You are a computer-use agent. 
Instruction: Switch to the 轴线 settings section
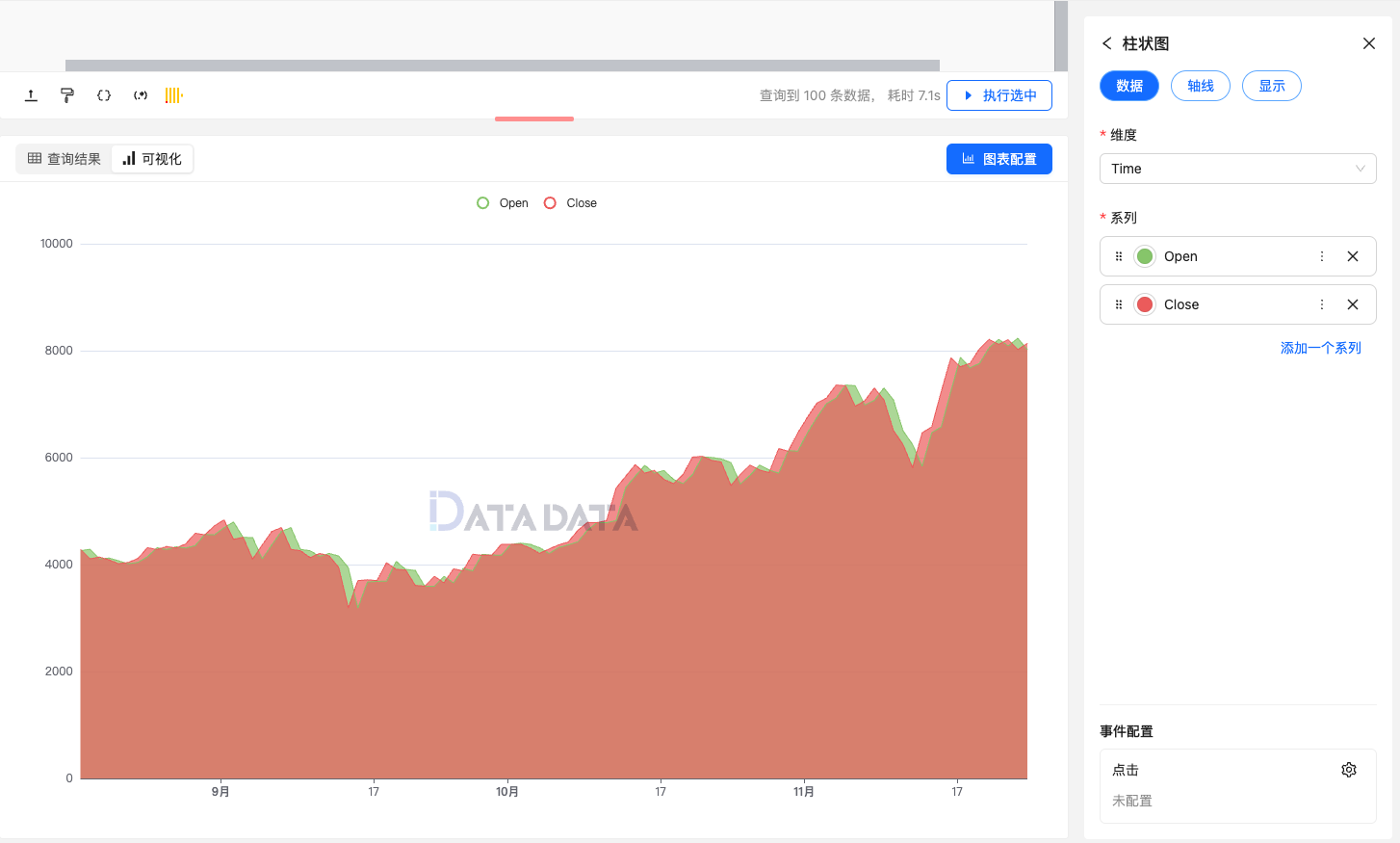[x=1200, y=86]
